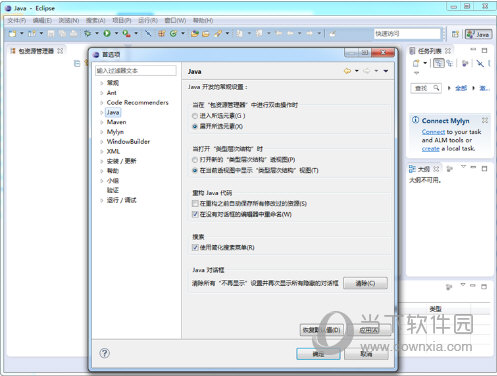Image resolution: width=497 pixels, height=376 pixels.
Task: Open the 搜索(A) menu
Action: (x=96, y=21)
